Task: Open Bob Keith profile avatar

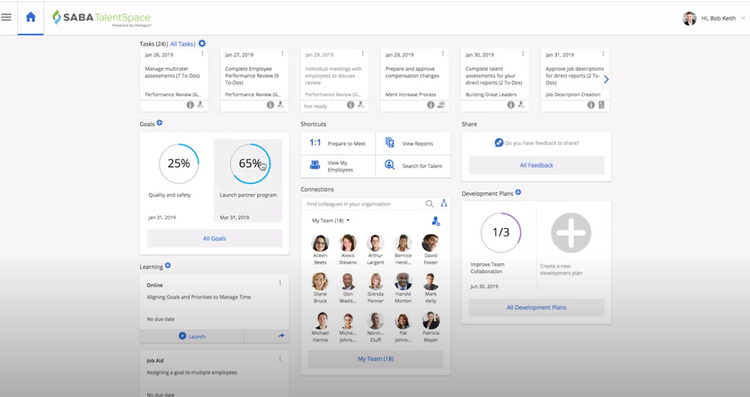Action: click(689, 18)
